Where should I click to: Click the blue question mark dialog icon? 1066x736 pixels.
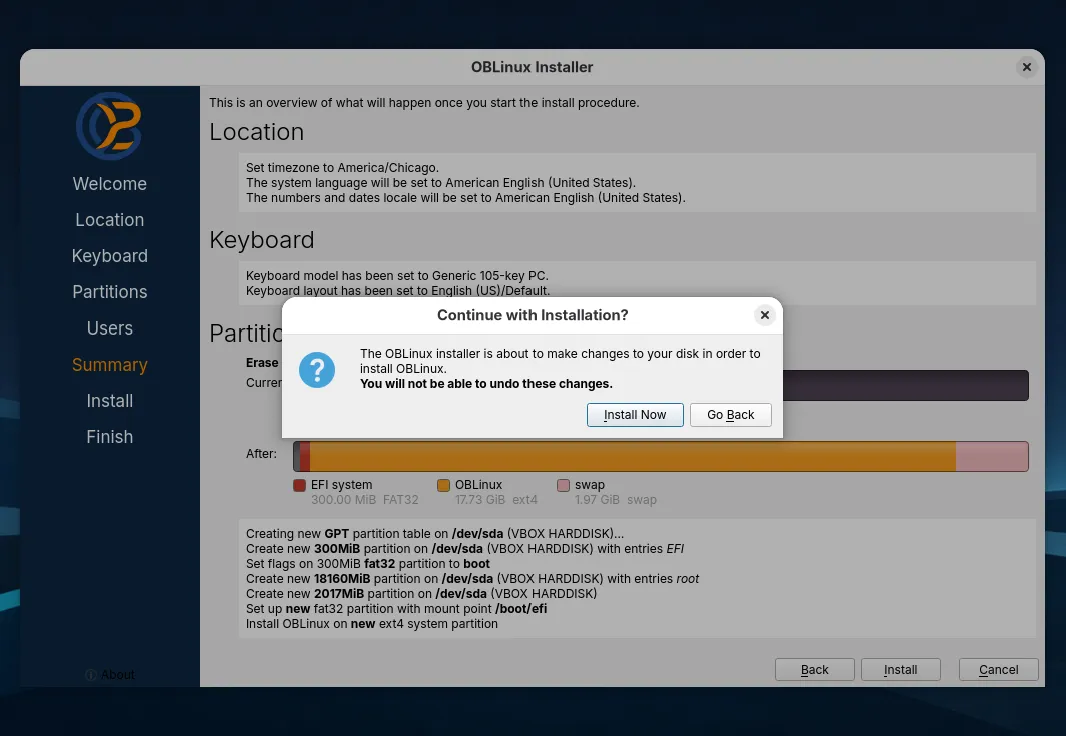(317, 370)
